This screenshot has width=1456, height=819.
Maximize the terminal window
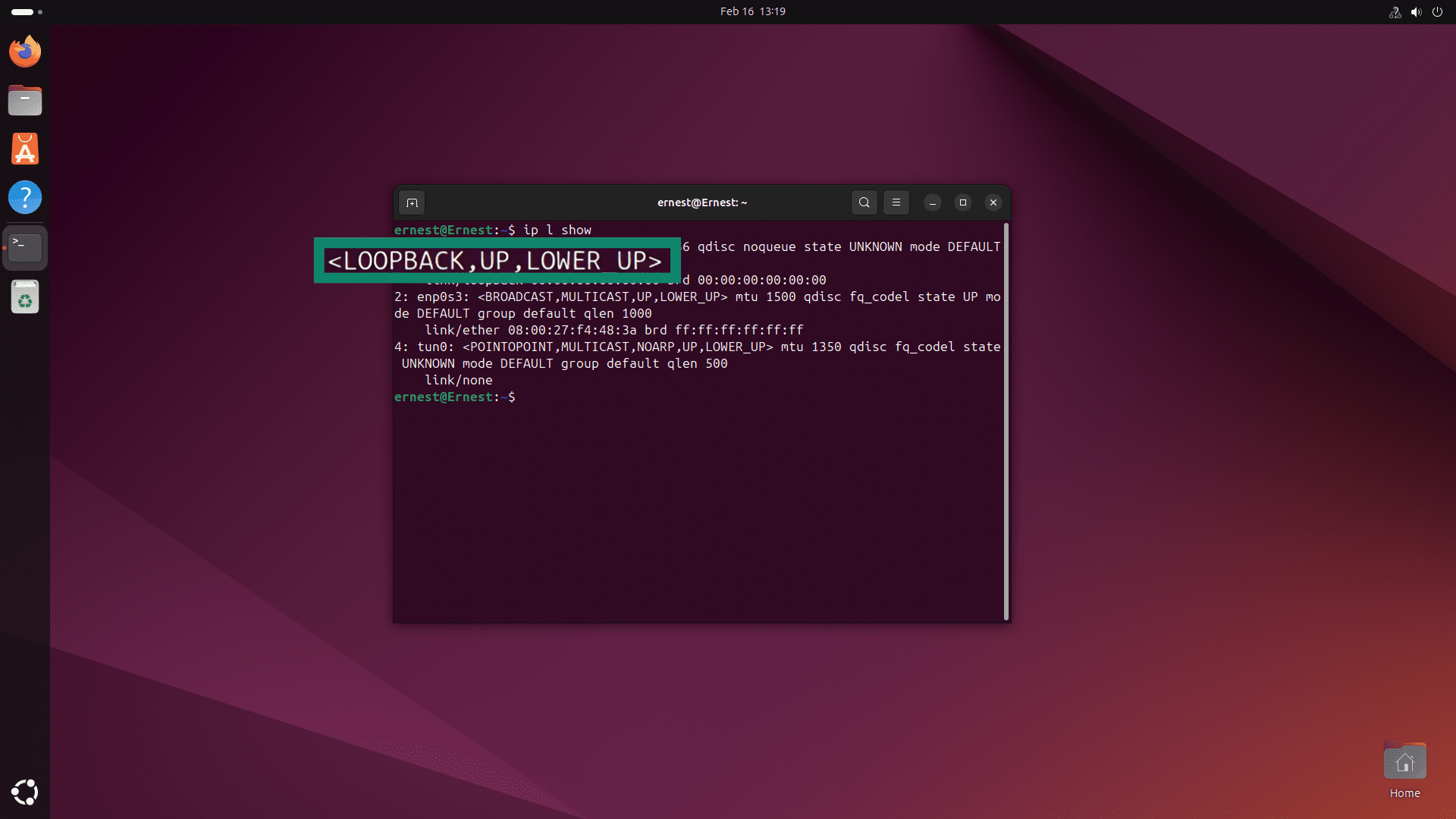click(x=963, y=202)
